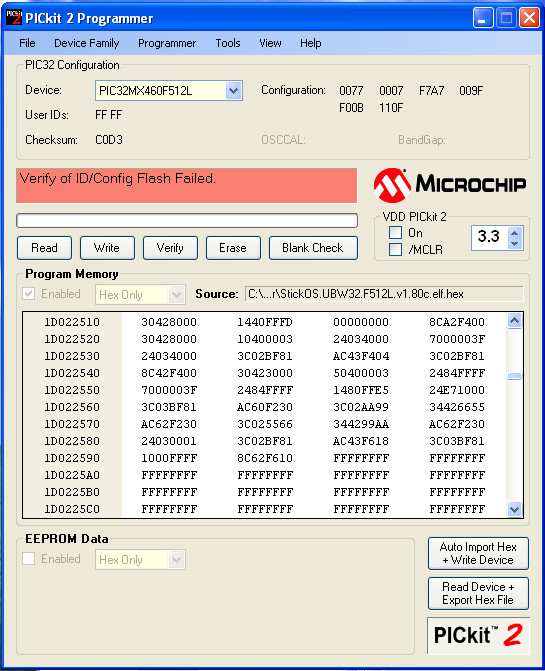Click the scroll down arrow in Program Memory

click(515, 509)
